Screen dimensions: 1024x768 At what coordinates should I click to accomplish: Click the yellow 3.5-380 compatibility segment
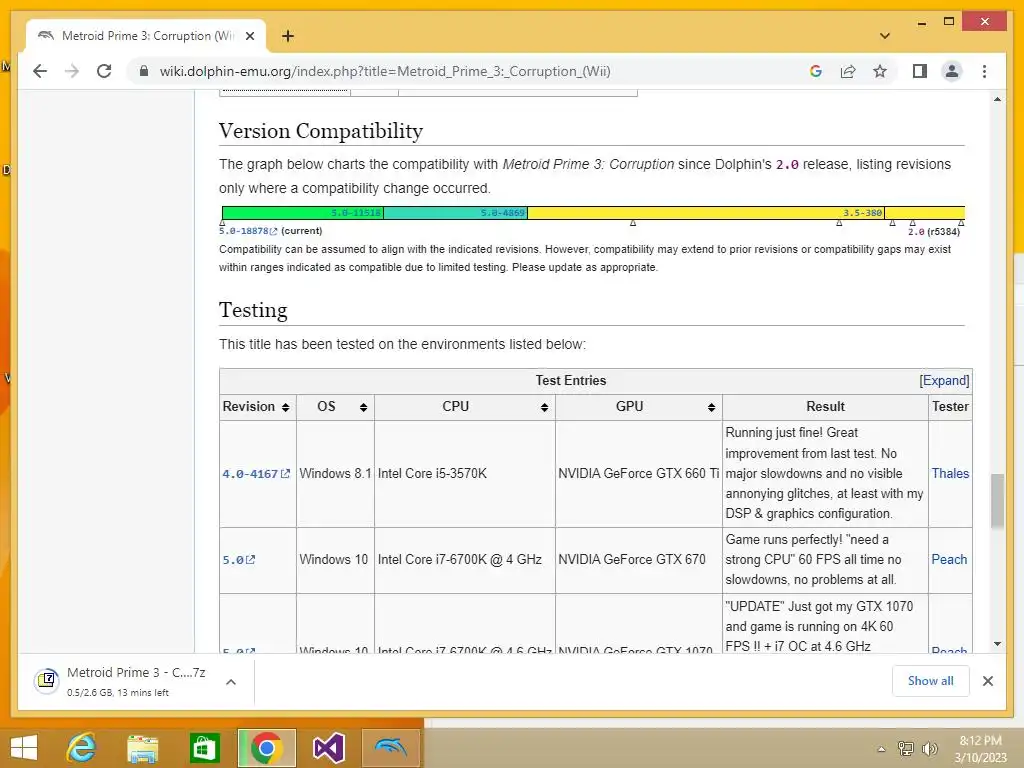[x=706, y=213]
